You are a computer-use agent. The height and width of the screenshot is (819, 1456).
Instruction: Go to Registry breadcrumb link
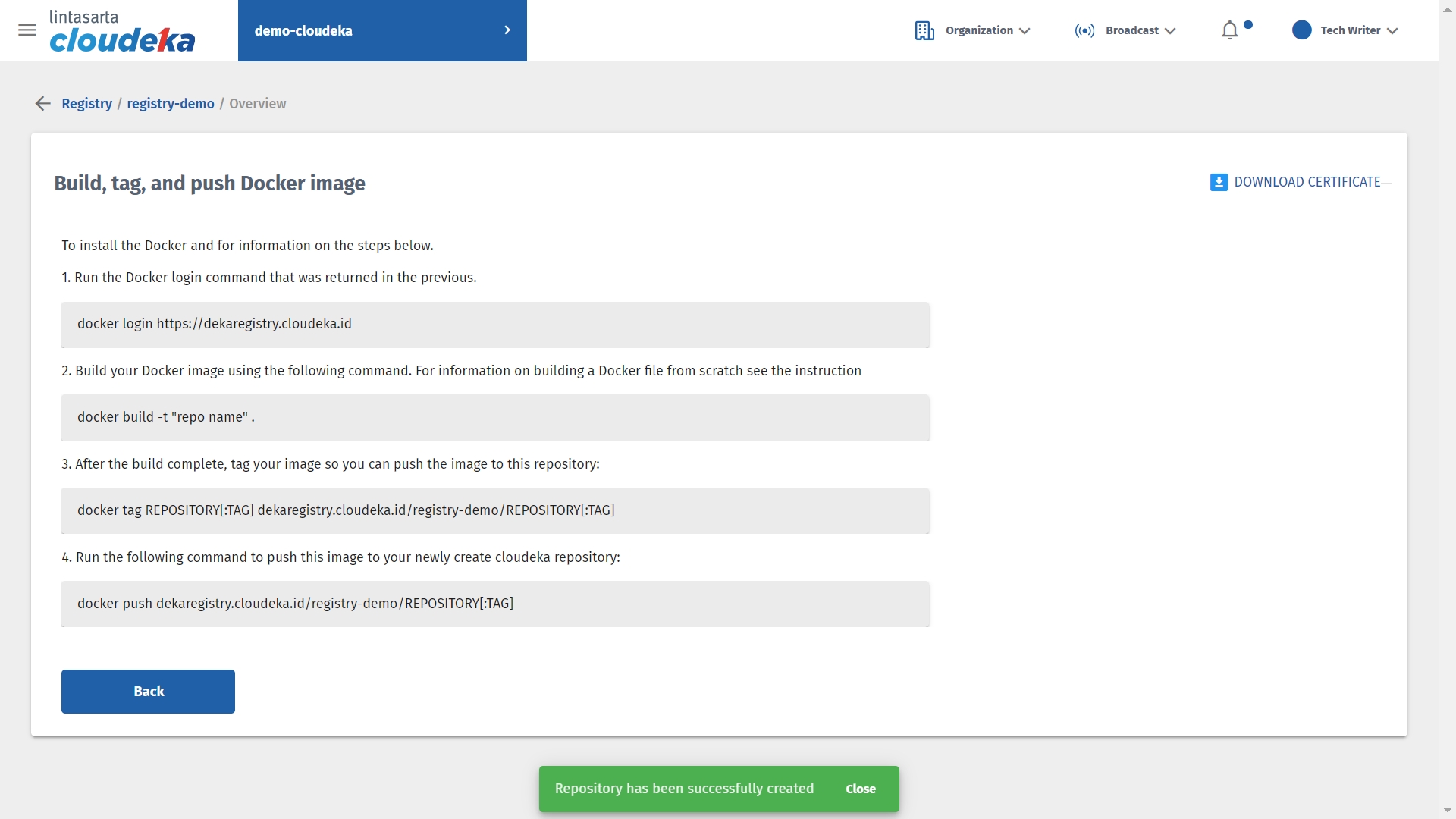[86, 104]
